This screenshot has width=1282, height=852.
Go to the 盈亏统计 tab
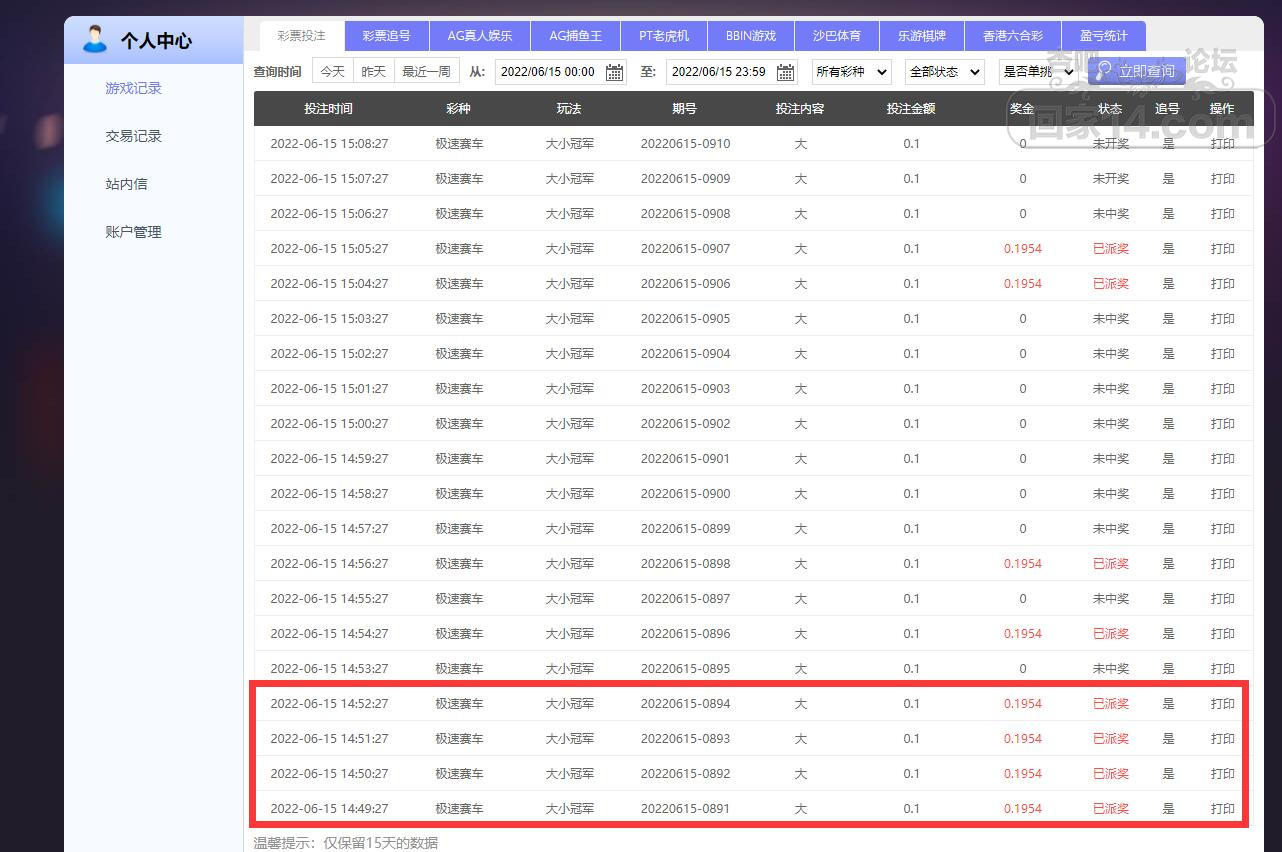(1104, 36)
